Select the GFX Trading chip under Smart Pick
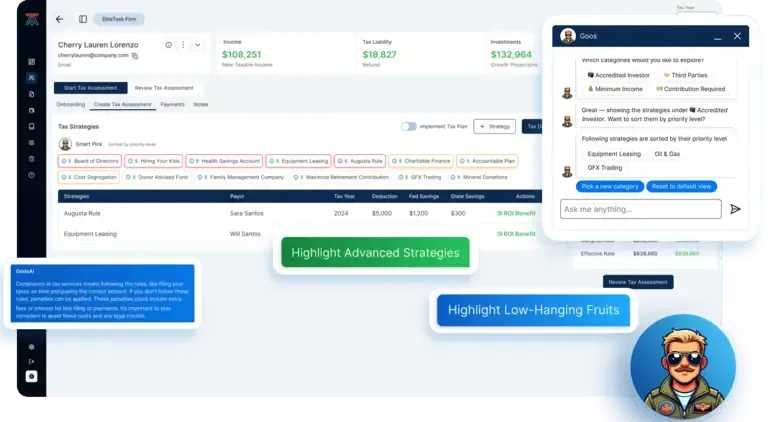 420,177
